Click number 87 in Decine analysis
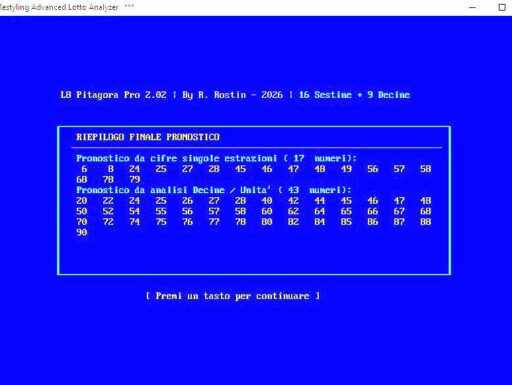Screen dimensions: 512x385 click(x=399, y=222)
